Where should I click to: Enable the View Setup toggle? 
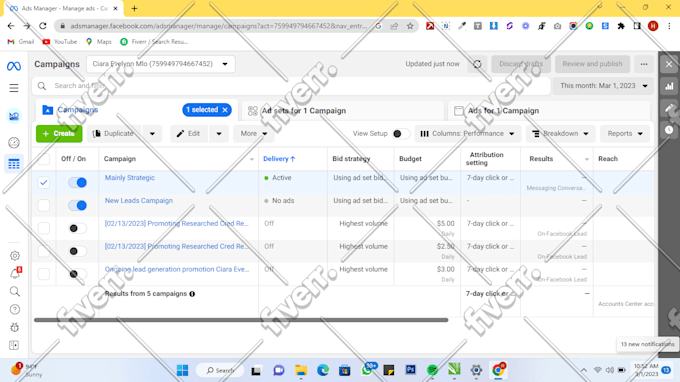(401, 134)
